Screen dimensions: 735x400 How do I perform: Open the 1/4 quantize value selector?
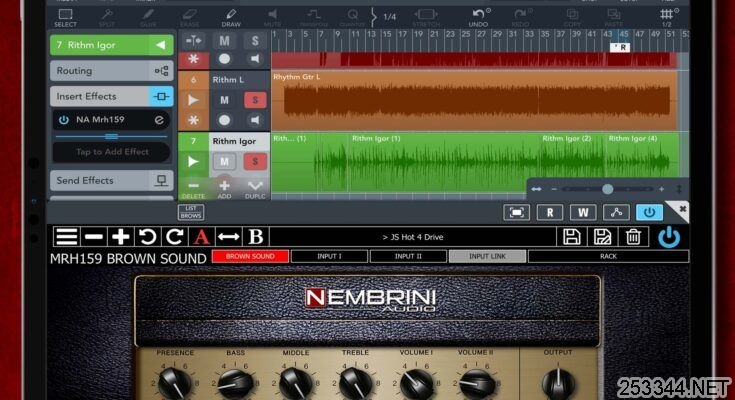pos(389,17)
